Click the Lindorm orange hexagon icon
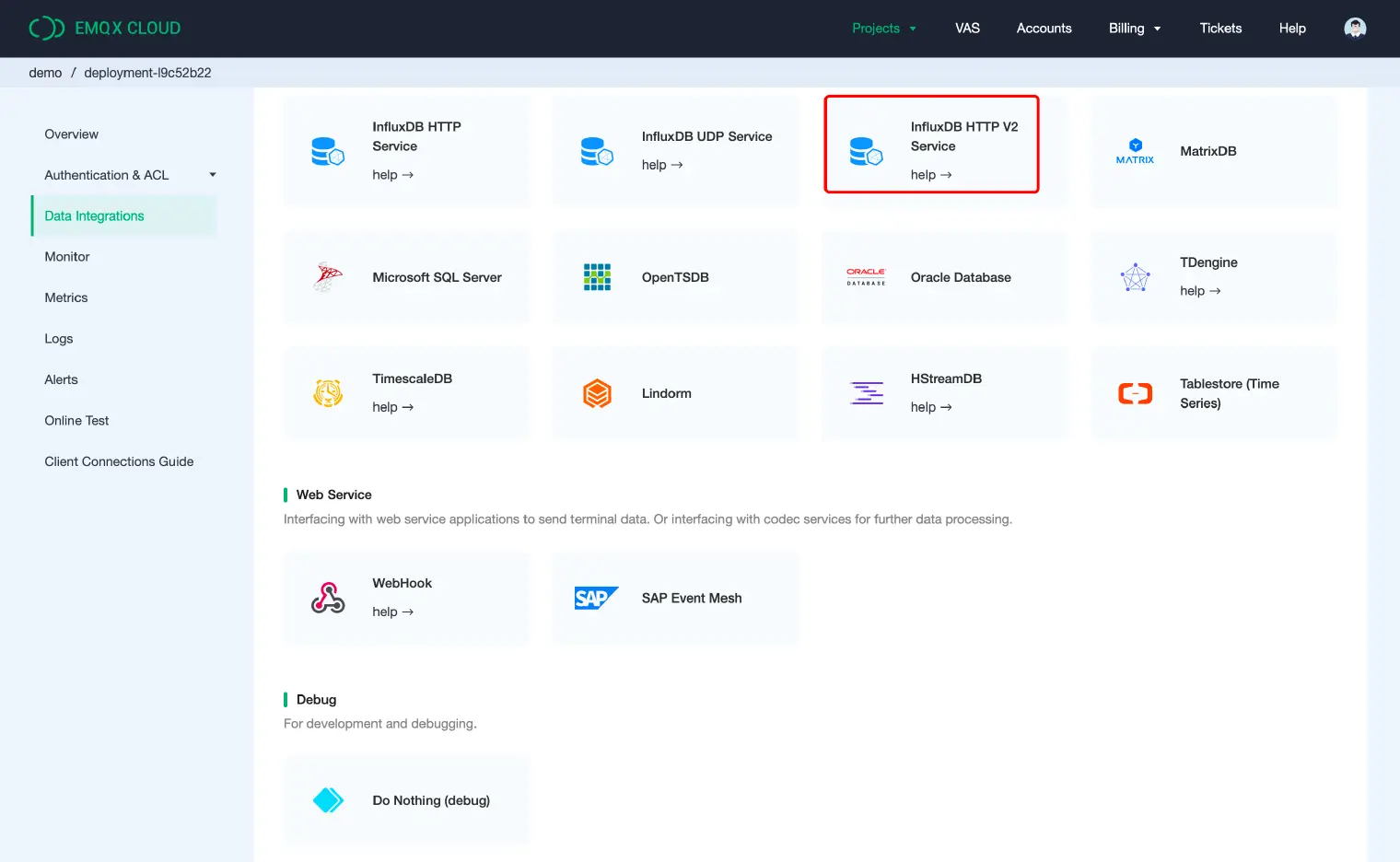Viewport: 1400px width, 862px height. pos(597,393)
